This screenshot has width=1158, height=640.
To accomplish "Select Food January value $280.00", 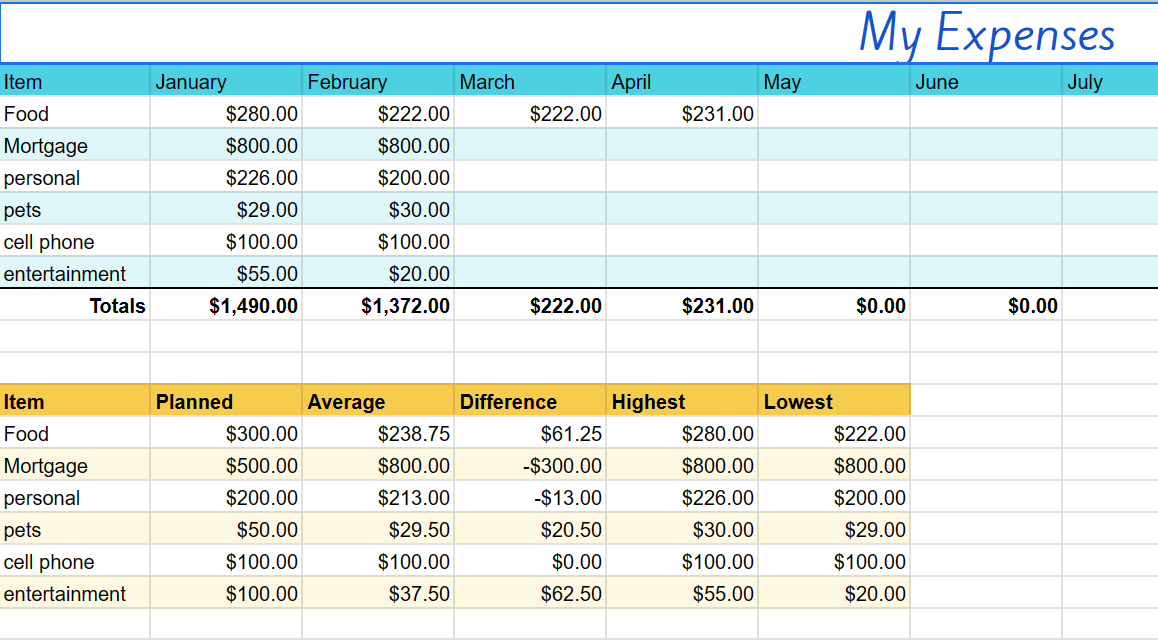I will click(226, 113).
